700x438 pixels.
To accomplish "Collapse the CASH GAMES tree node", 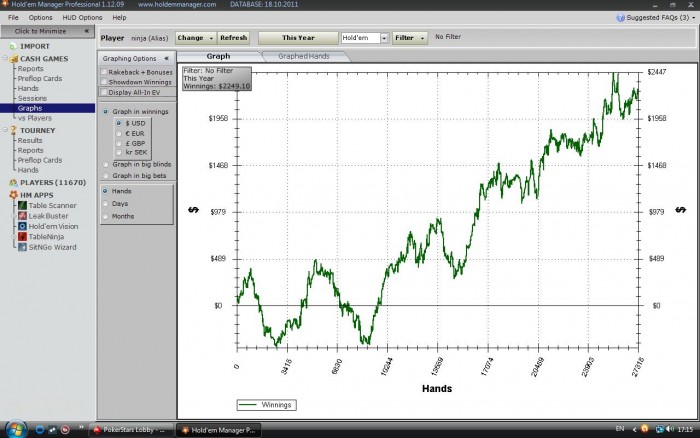I will [5, 58].
